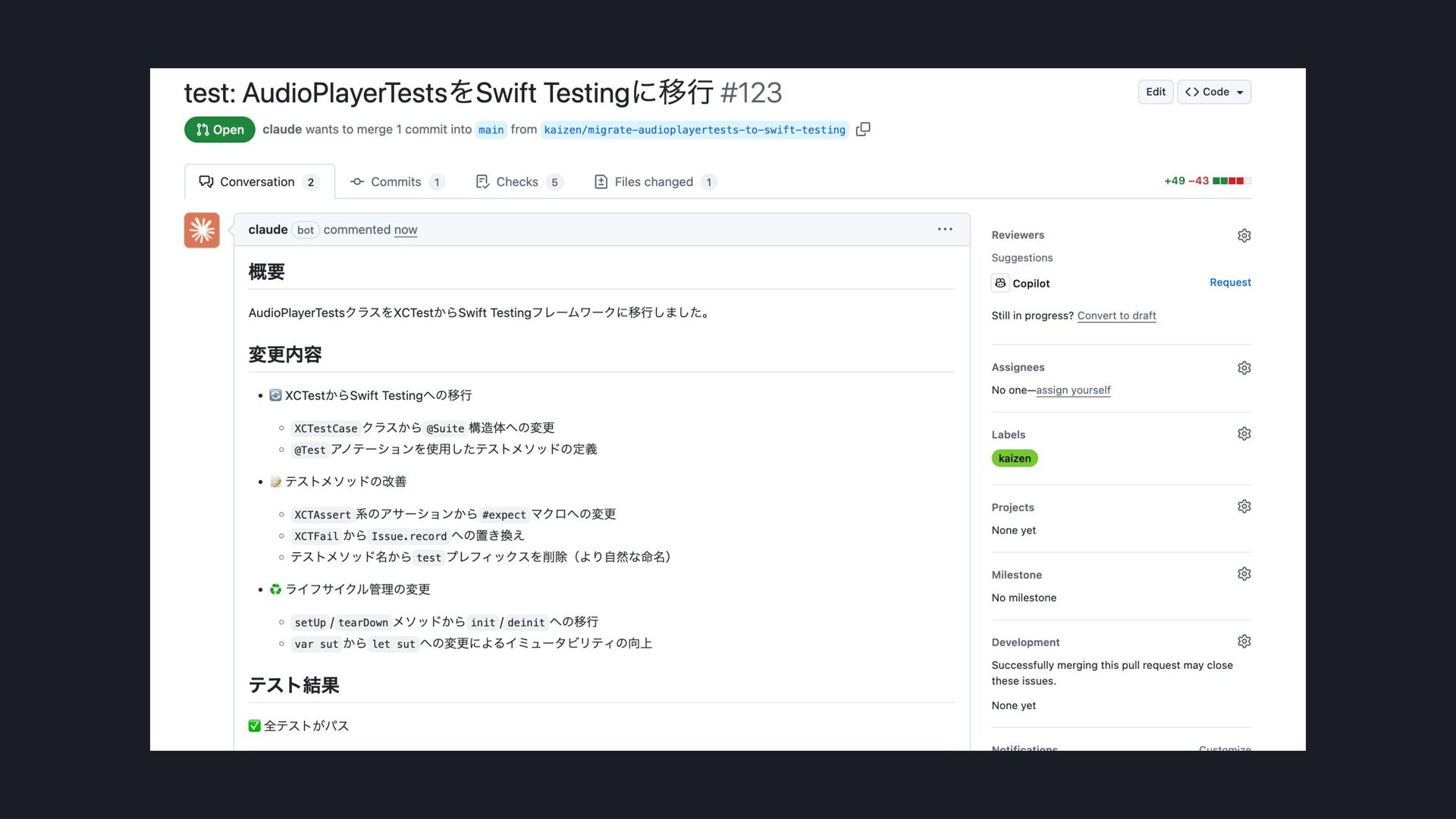The height and width of the screenshot is (819, 1456).
Task: Click assign yourself link
Action: (1073, 390)
